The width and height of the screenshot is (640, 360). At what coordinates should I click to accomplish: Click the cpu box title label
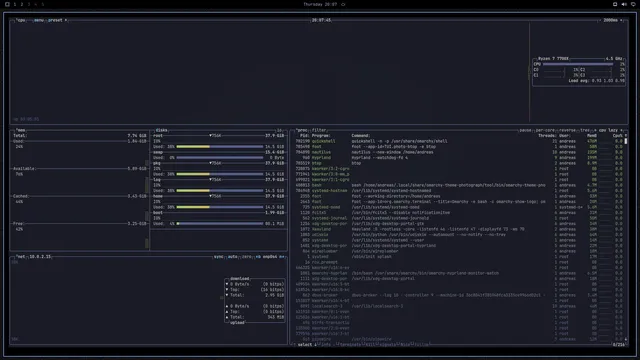tap(21, 20)
